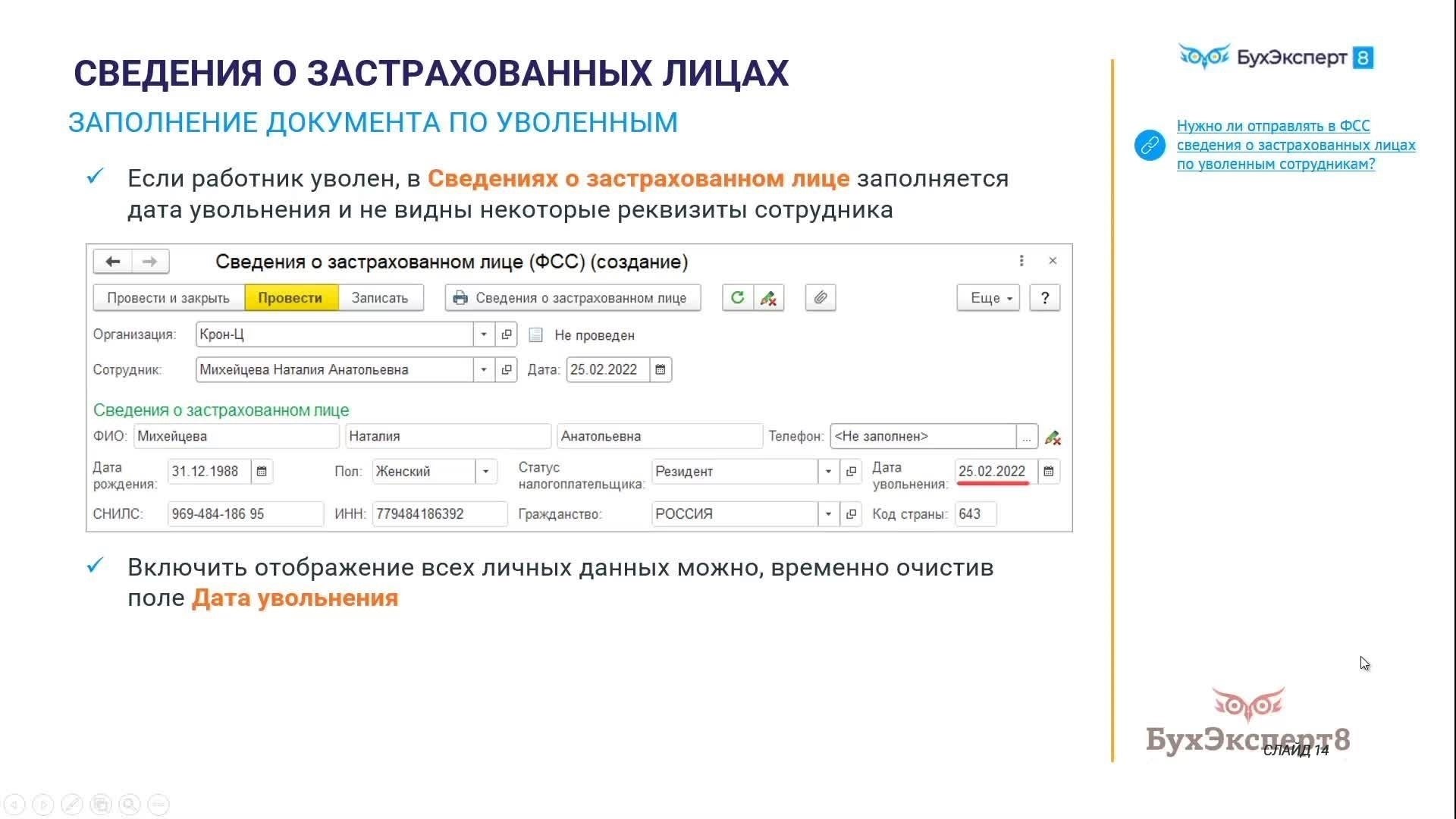Screen dimensions: 1456x819
Task: Click the surname field Михейцева
Action: point(236,436)
